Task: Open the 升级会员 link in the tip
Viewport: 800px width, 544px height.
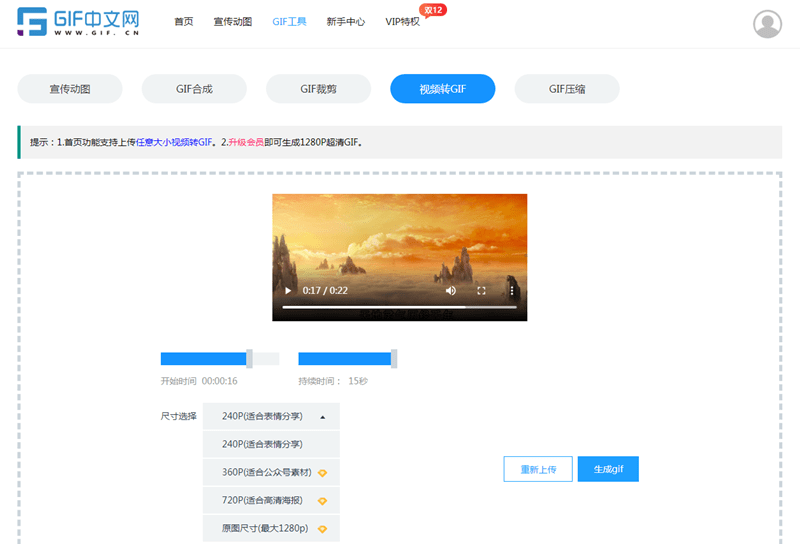Action: coord(246,142)
